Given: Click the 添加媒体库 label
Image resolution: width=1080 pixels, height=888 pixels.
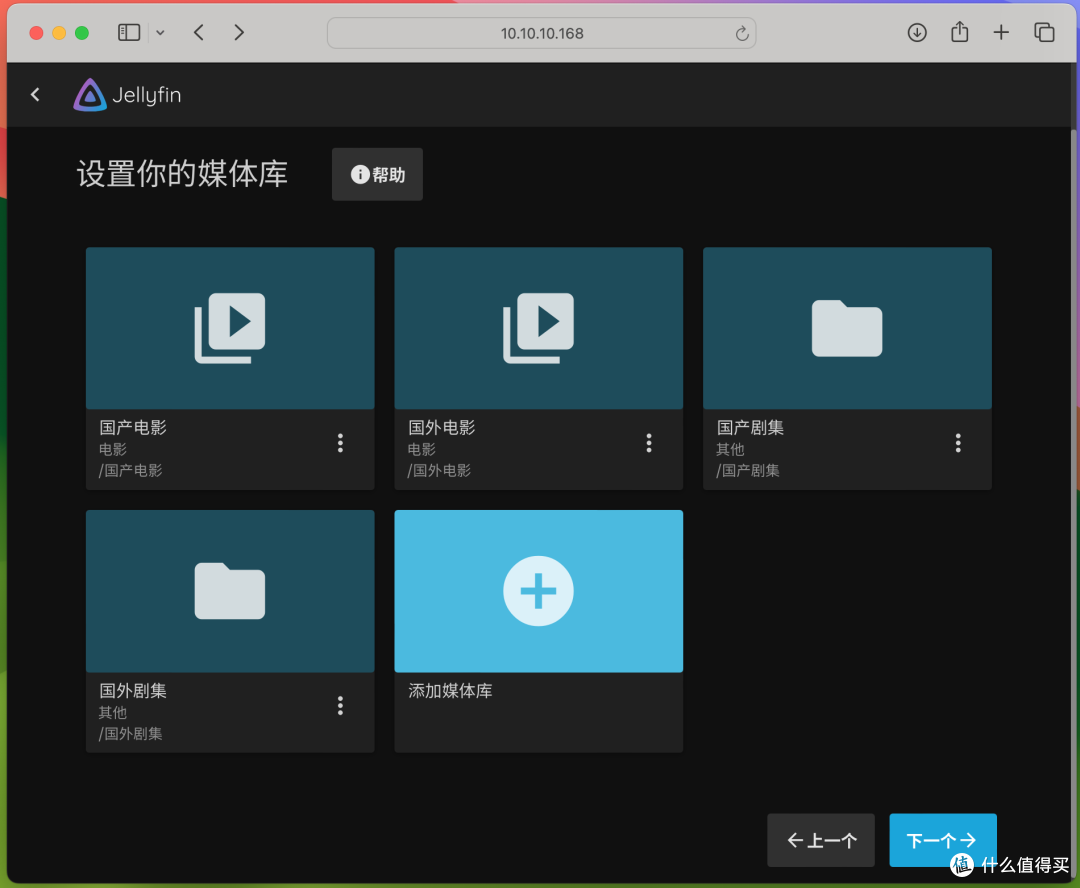Looking at the screenshot, I should point(450,691).
